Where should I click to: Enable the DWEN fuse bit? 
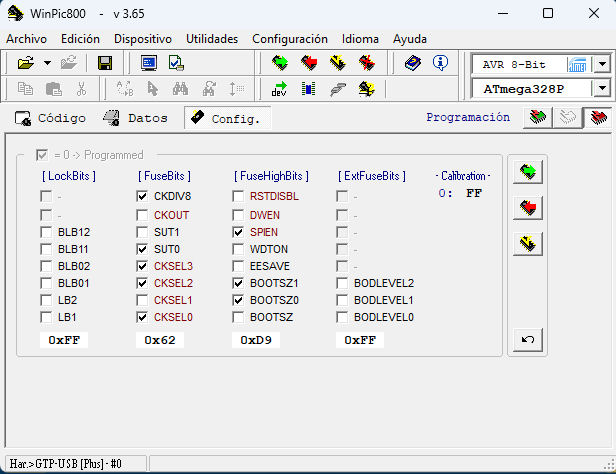pos(238,215)
